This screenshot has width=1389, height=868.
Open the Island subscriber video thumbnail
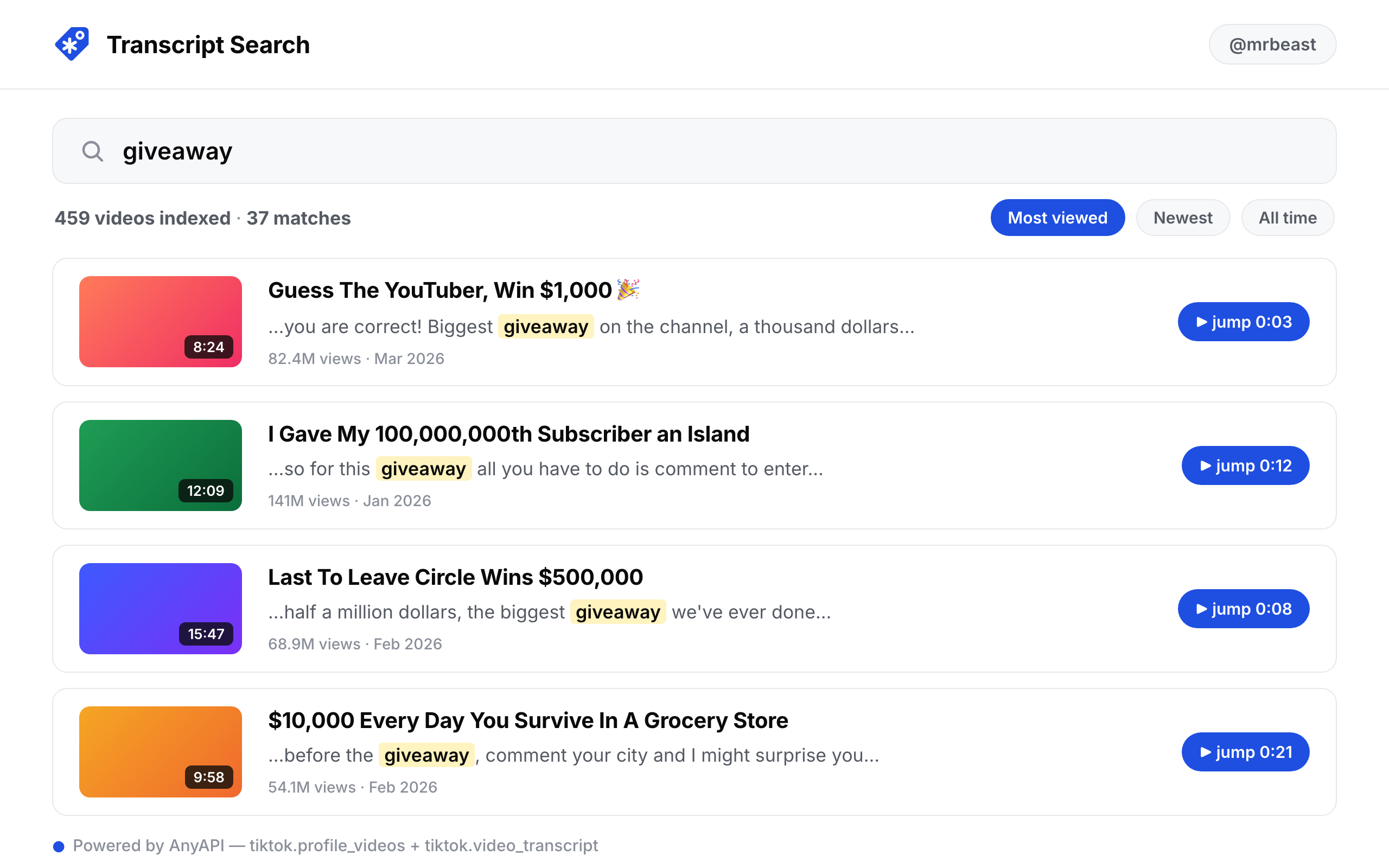161,465
